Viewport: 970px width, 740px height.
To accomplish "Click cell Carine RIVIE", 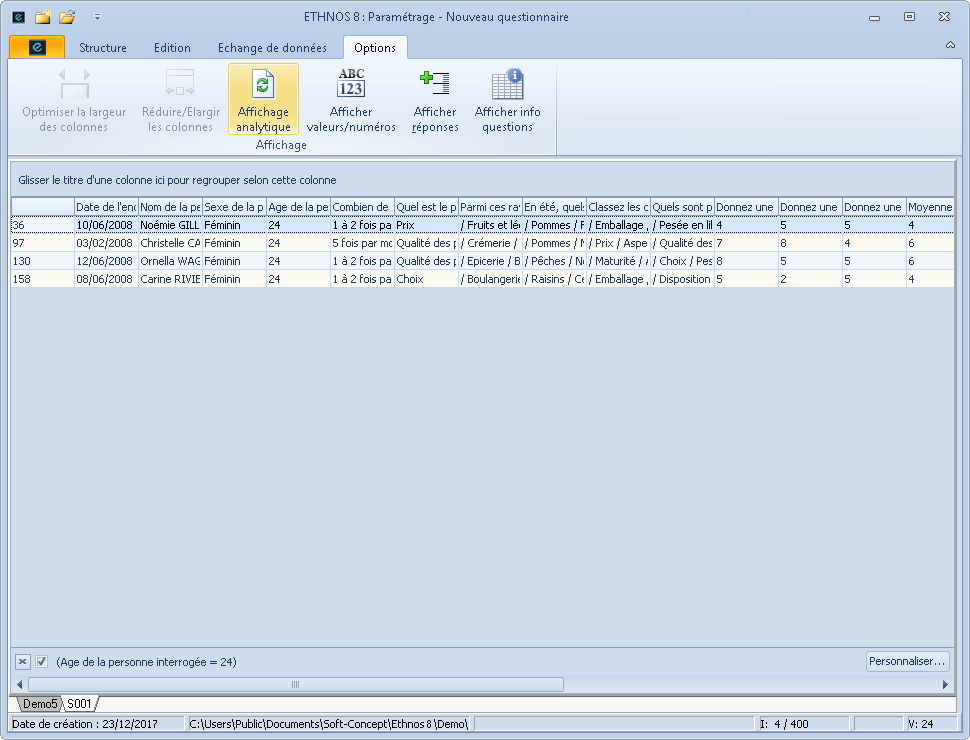I will [170, 279].
